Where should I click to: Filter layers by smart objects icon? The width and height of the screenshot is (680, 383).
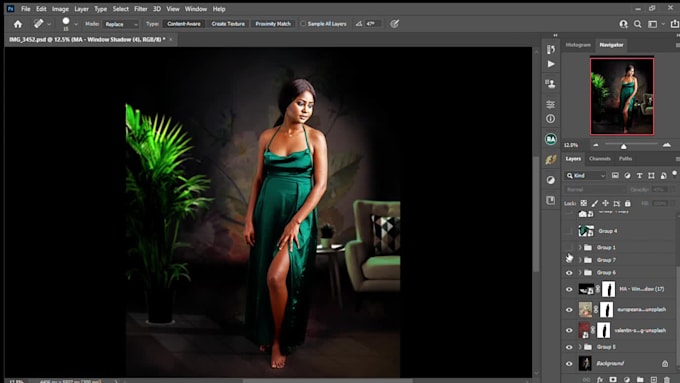(663, 176)
